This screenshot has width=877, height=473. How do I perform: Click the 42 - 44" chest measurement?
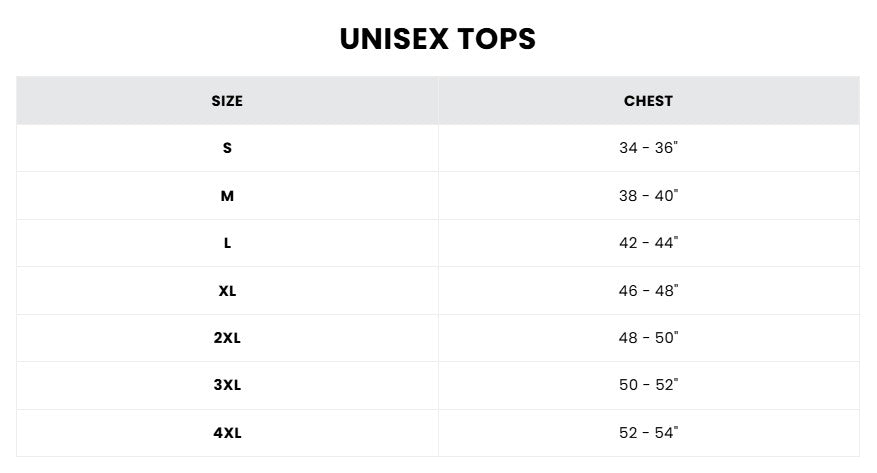point(648,243)
